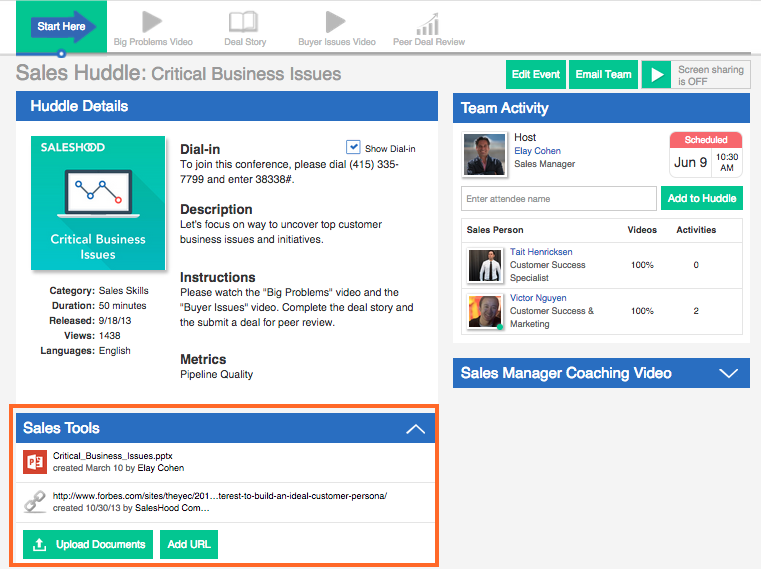The width and height of the screenshot is (761, 569).
Task: Open host Elay Cohen's profile link
Action: pos(537,151)
